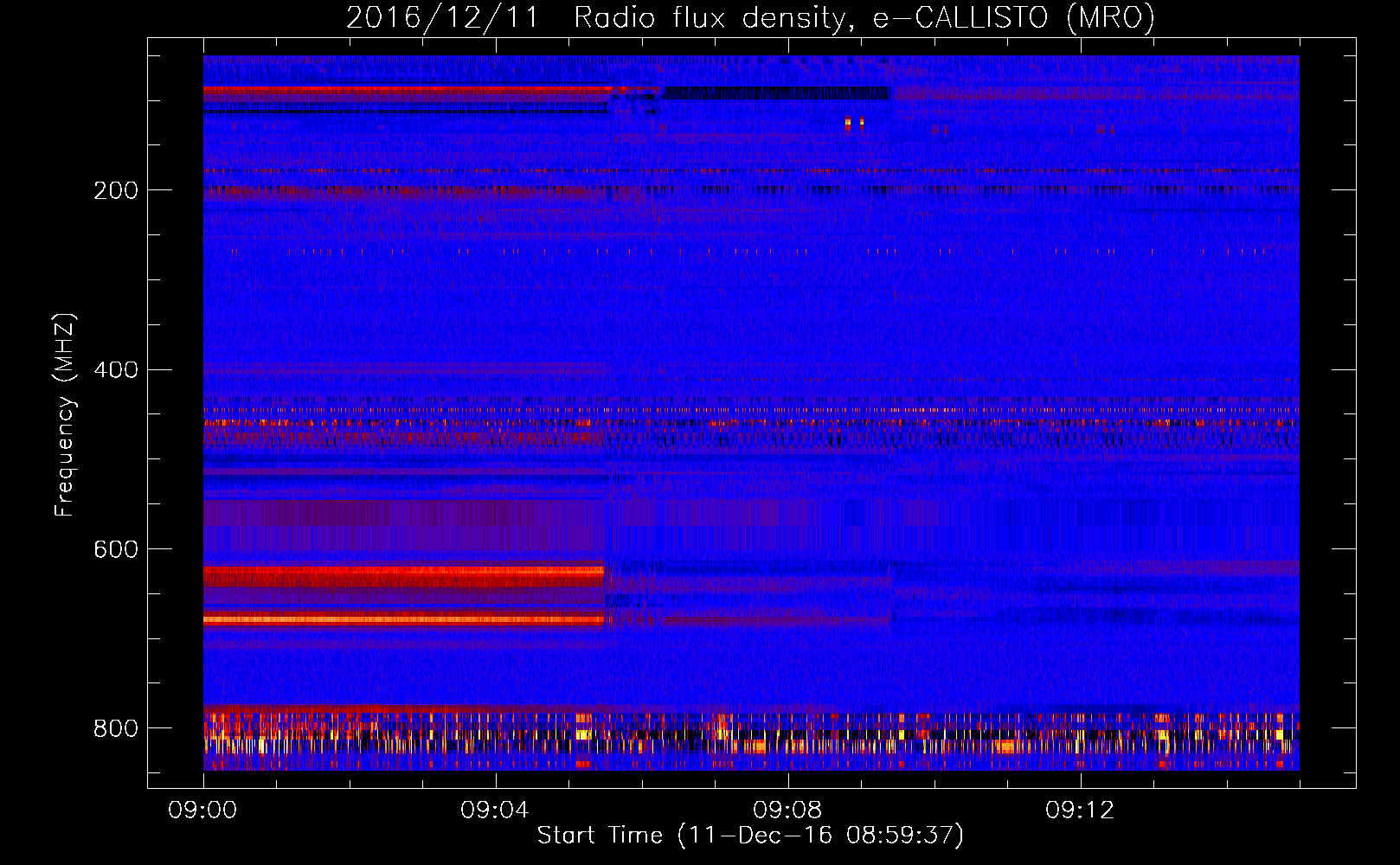
Task: Select the '600' frequency axis label
Action: coord(116,550)
